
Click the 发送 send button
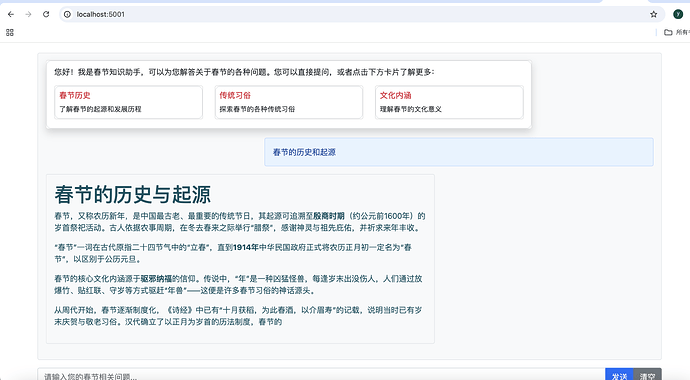(619, 374)
